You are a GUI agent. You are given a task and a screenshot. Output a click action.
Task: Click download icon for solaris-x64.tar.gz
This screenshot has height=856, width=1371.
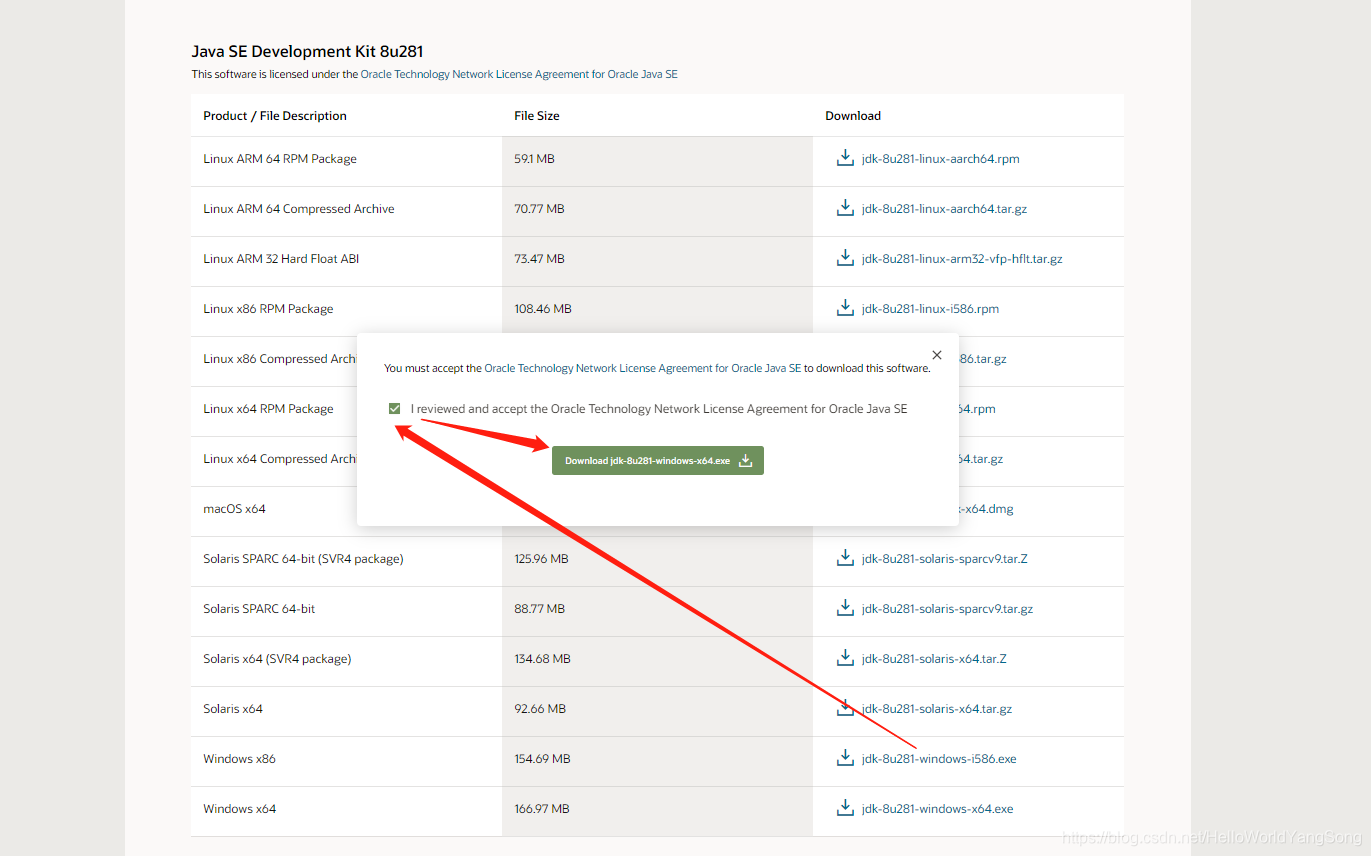coord(845,708)
